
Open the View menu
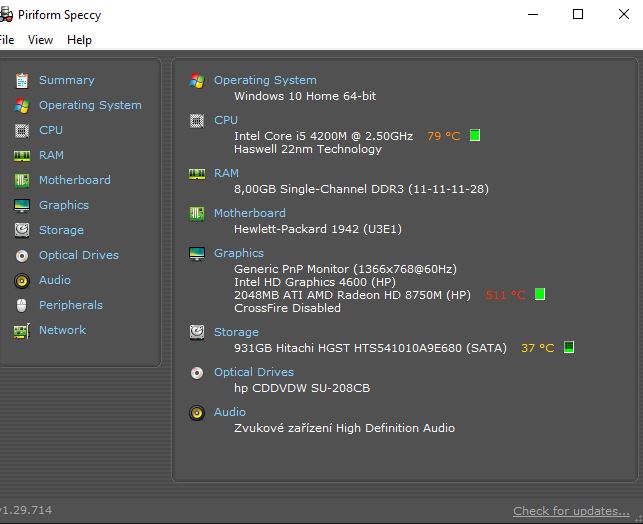tap(40, 40)
